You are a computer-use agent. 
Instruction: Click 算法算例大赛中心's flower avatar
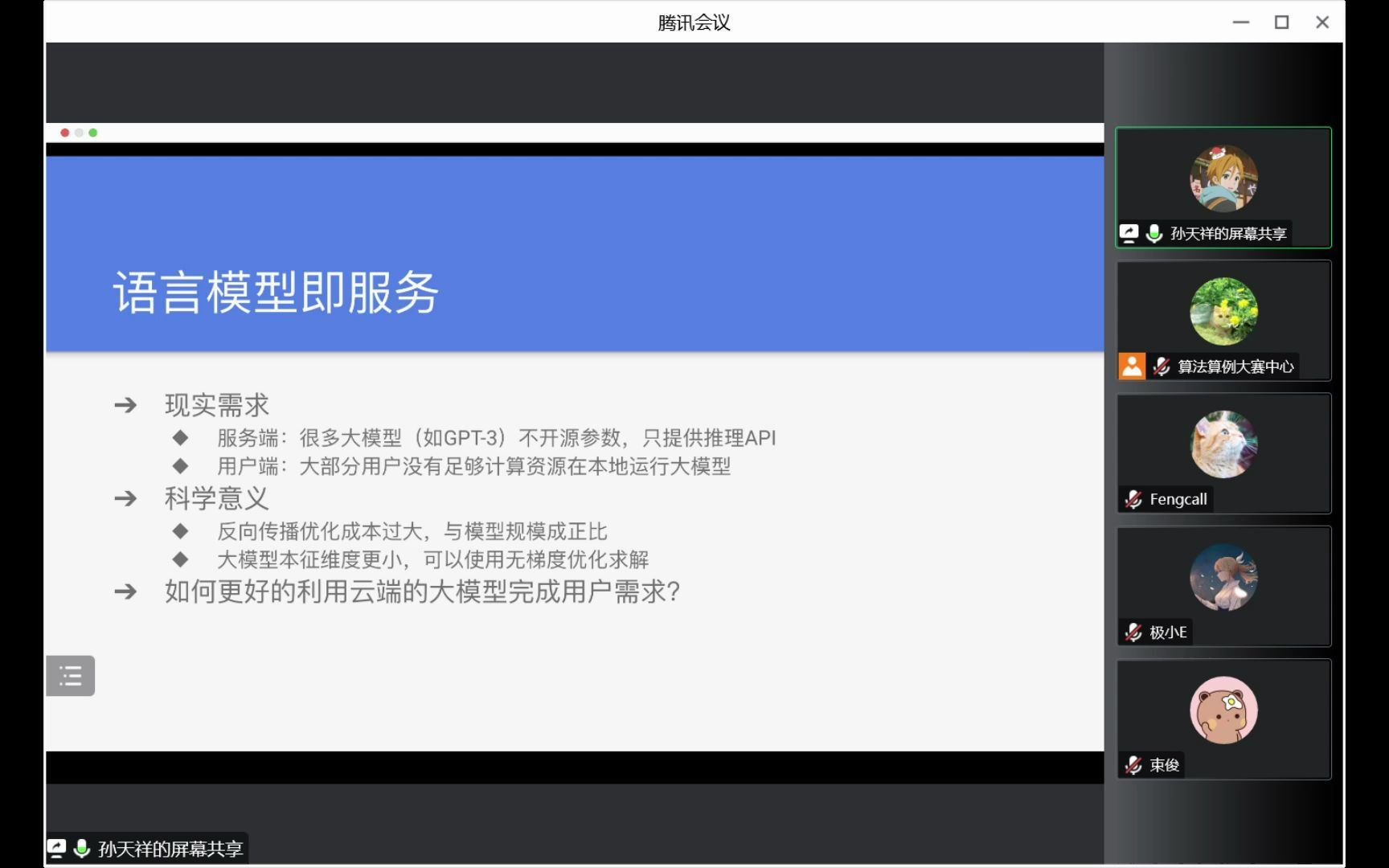[1223, 312]
